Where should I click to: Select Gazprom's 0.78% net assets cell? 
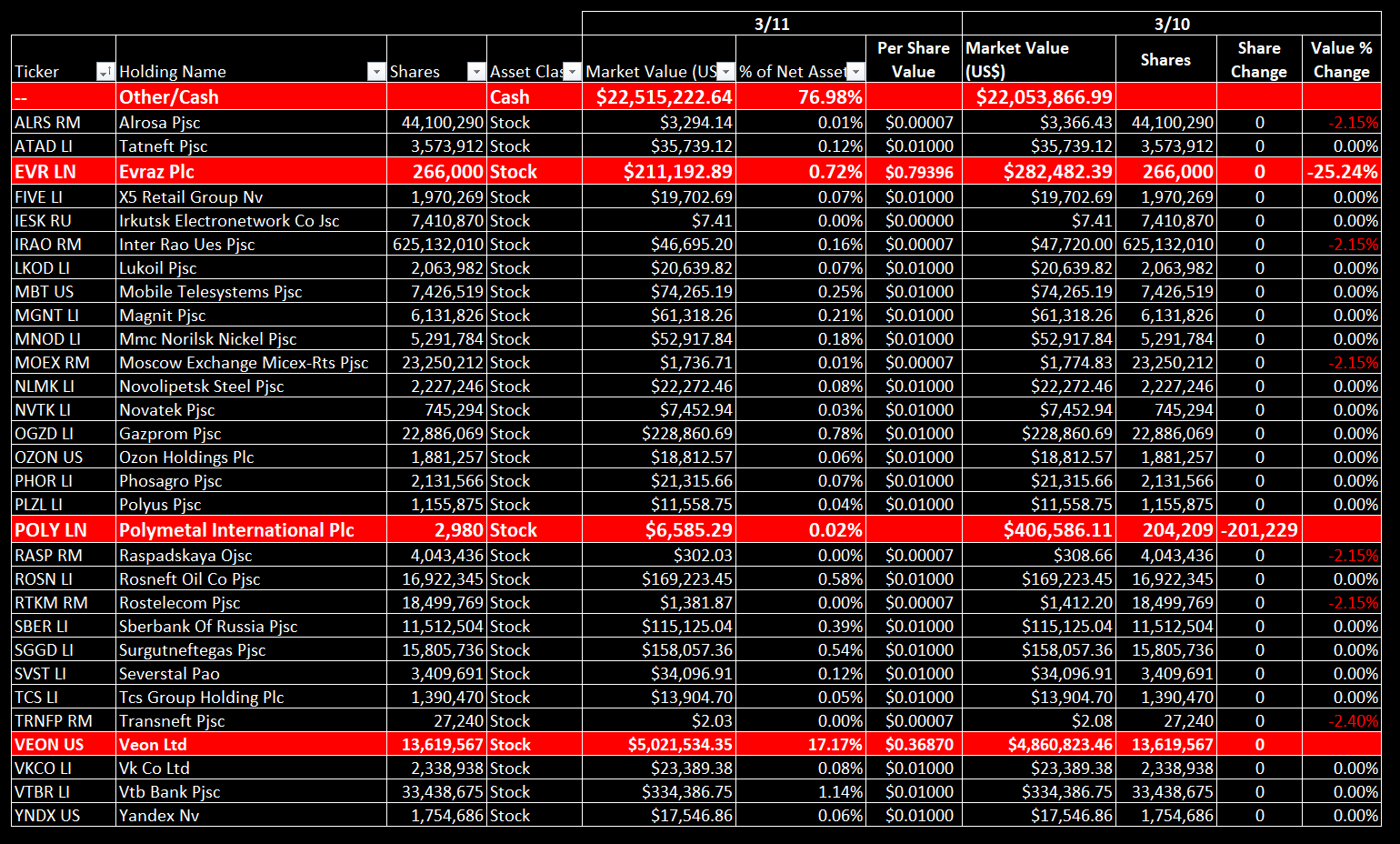click(x=801, y=434)
